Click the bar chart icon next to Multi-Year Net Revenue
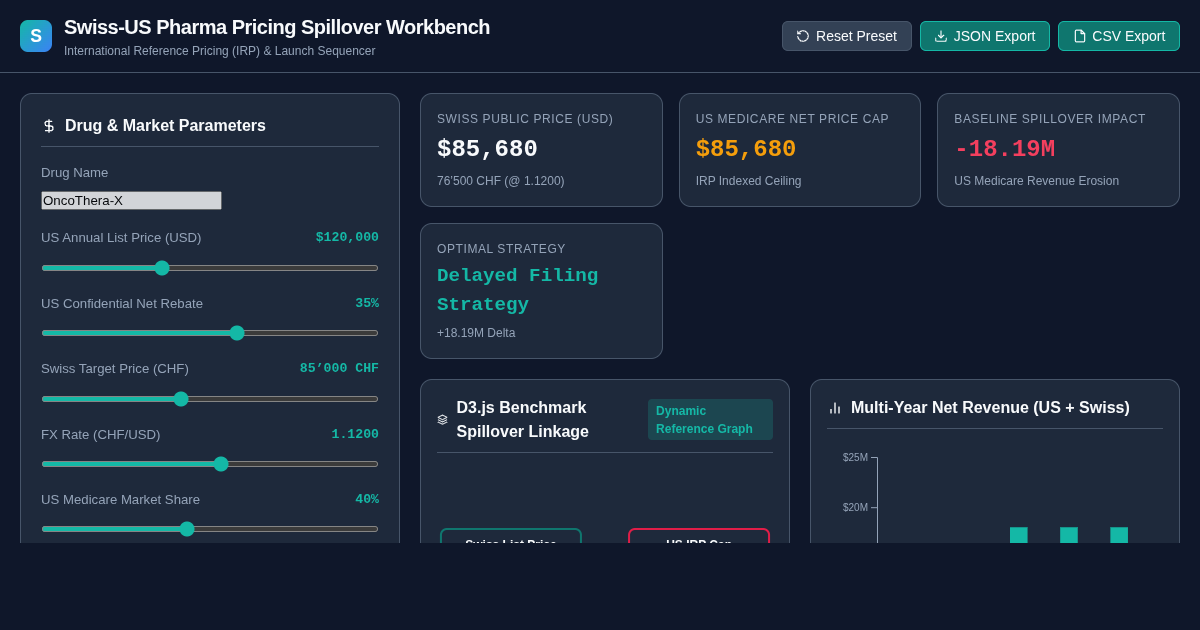The image size is (1200, 630). point(835,408)
